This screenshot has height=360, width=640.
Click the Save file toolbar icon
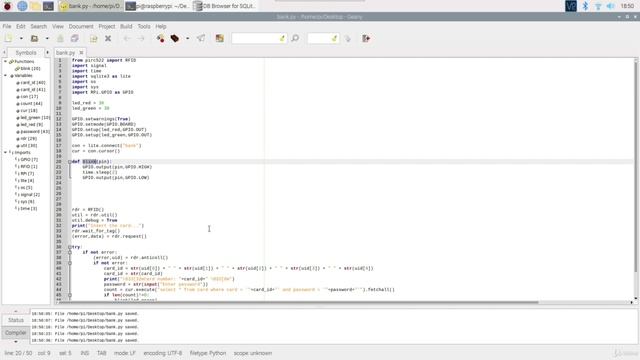click(x=60, y=38)
